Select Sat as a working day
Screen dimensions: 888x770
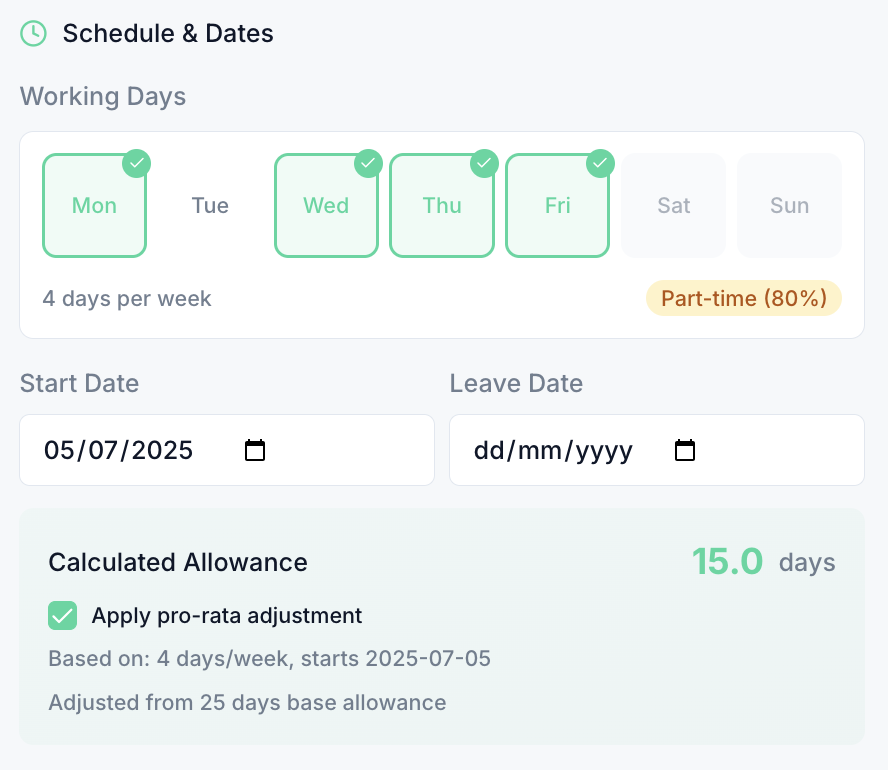(673, 206)
